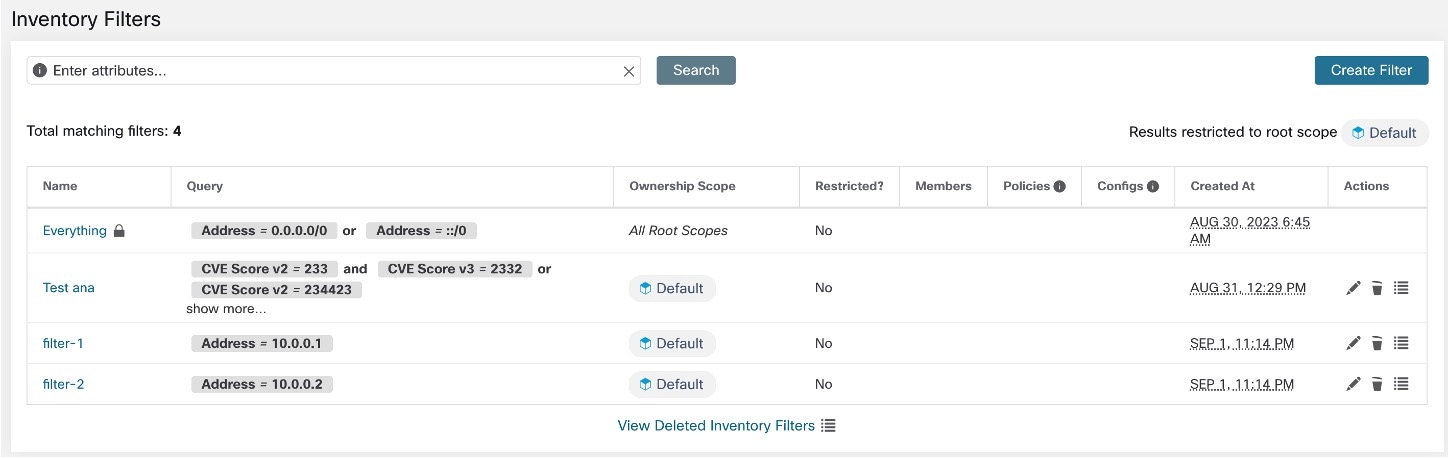Screen dimensions: 1448x458
Task: Edit the Test ana filter with pencil icon
Action: click(x=1353, y=288)
